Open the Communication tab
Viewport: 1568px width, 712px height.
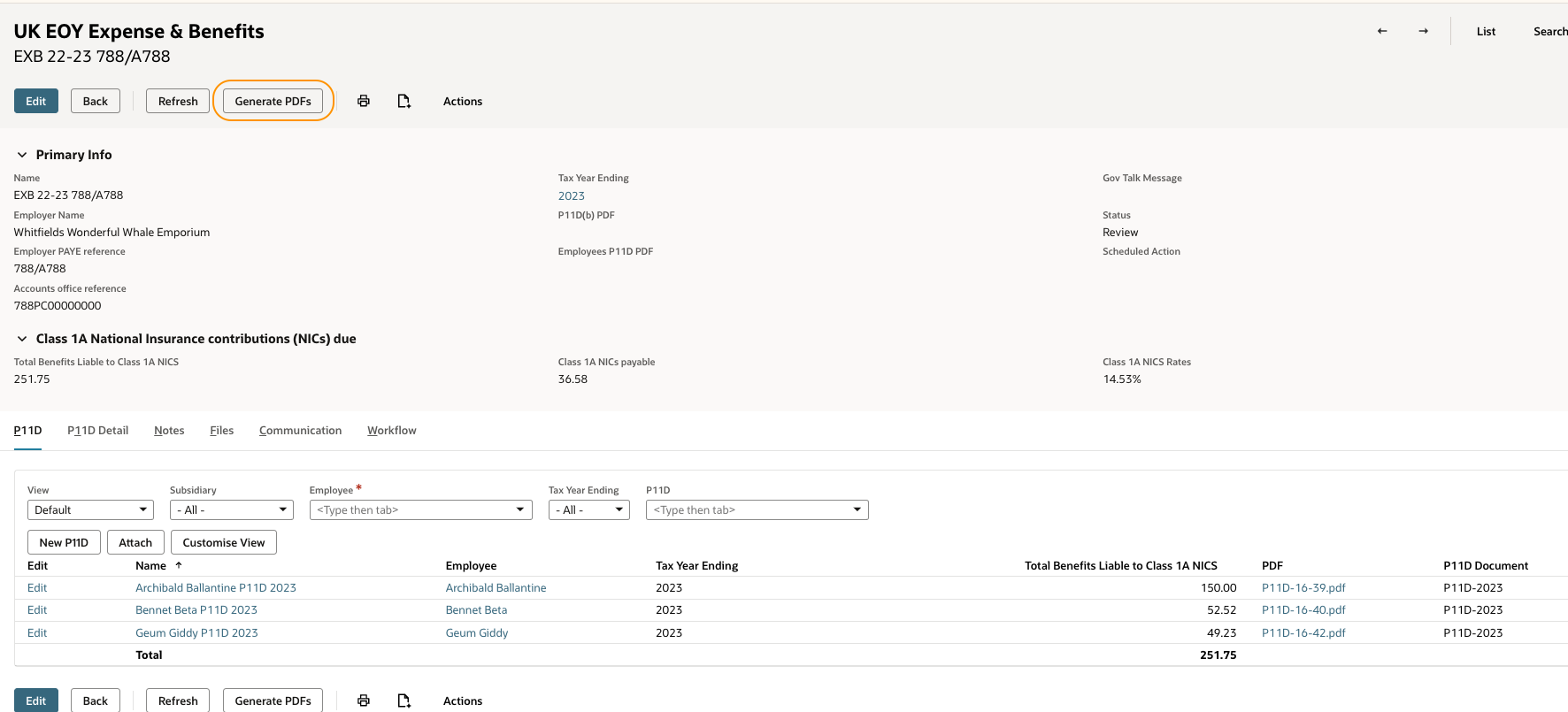(300, 431)
